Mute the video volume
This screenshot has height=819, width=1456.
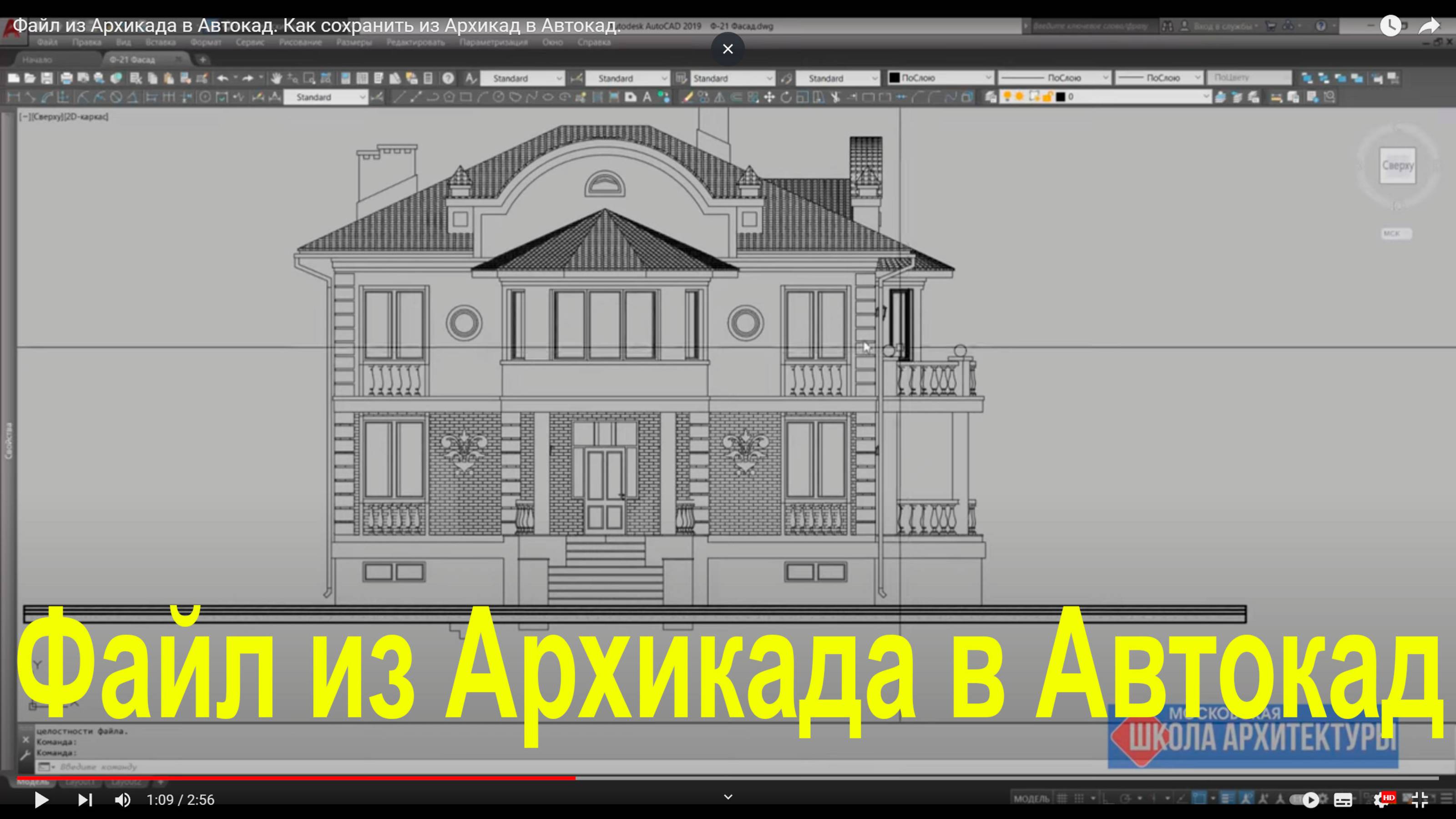(122, 800)
